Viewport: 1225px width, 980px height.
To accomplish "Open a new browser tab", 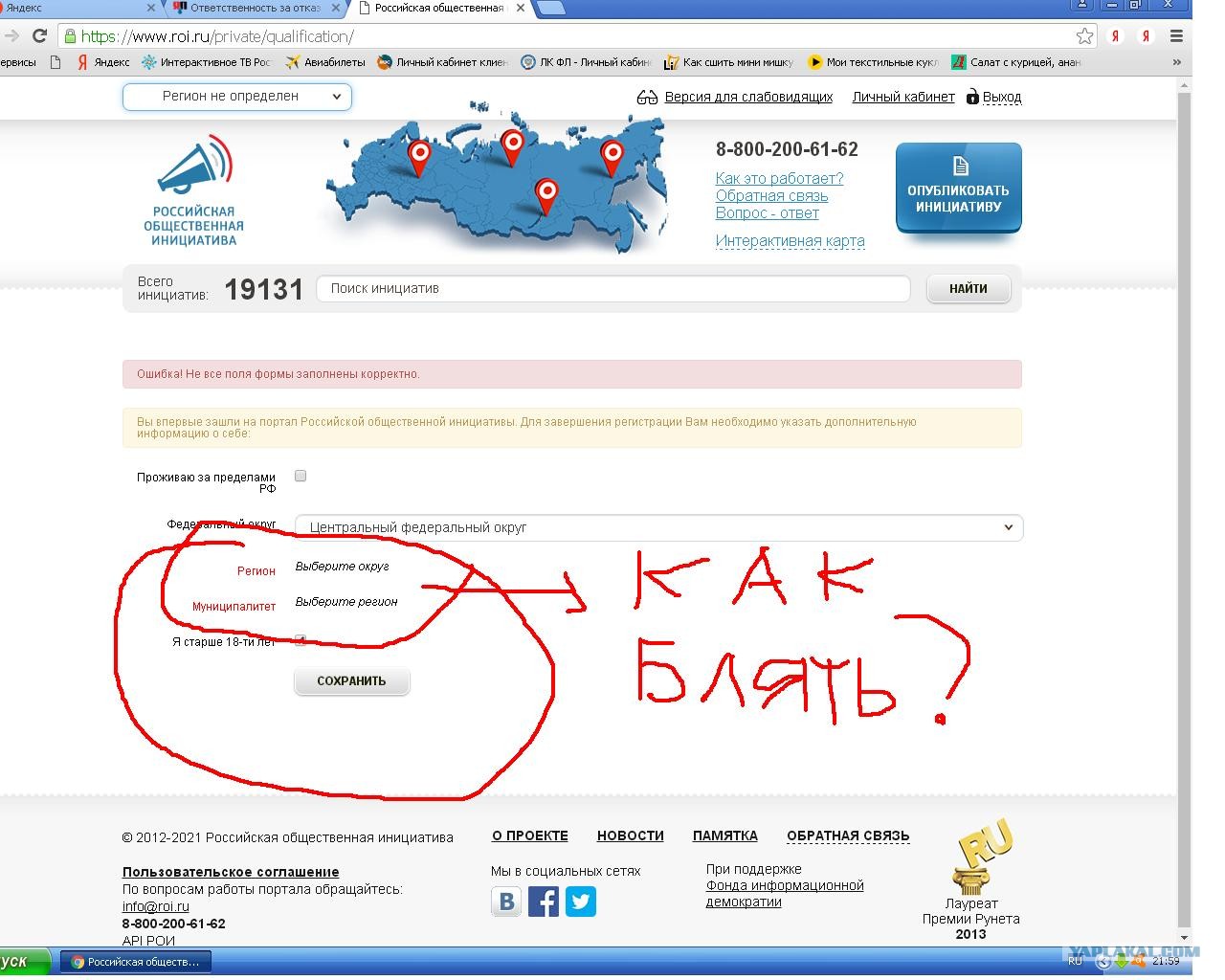I will tap(551, 9).
